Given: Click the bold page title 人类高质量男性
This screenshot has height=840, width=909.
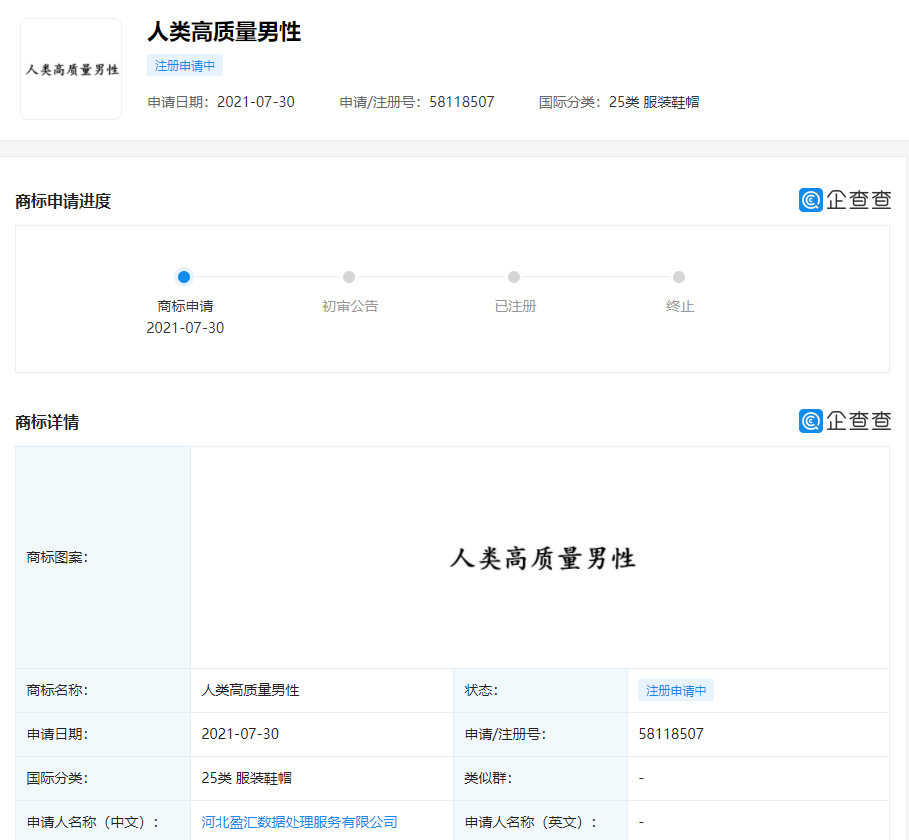Looking at the screenshot, I should click(224, 32).
